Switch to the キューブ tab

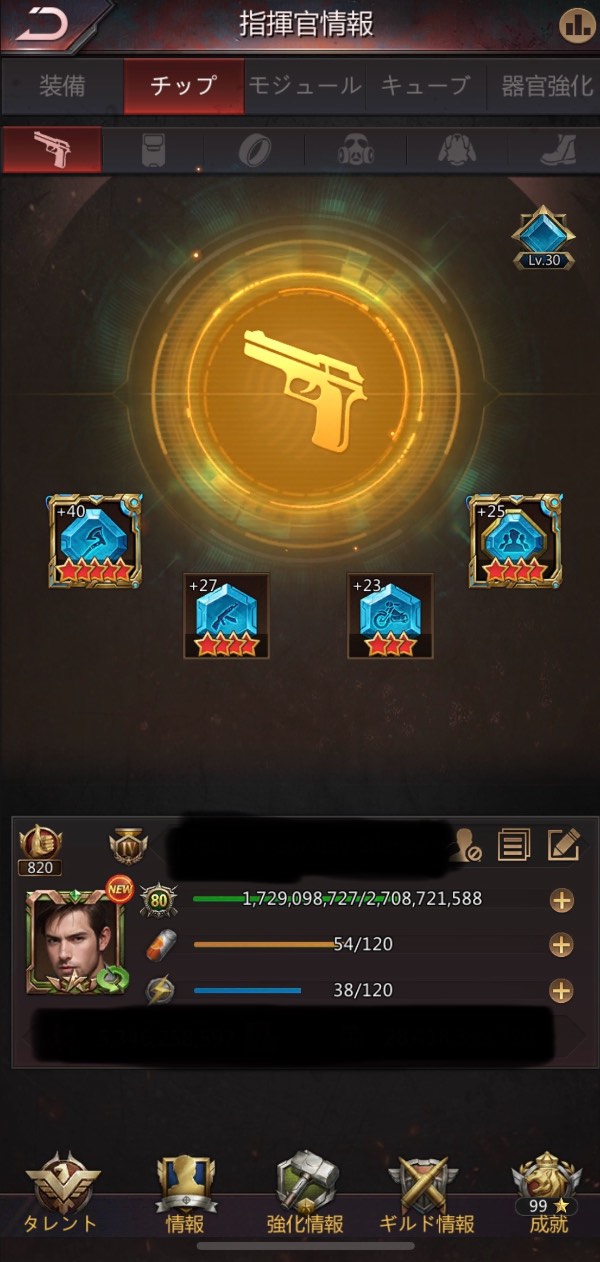[425, 86]
